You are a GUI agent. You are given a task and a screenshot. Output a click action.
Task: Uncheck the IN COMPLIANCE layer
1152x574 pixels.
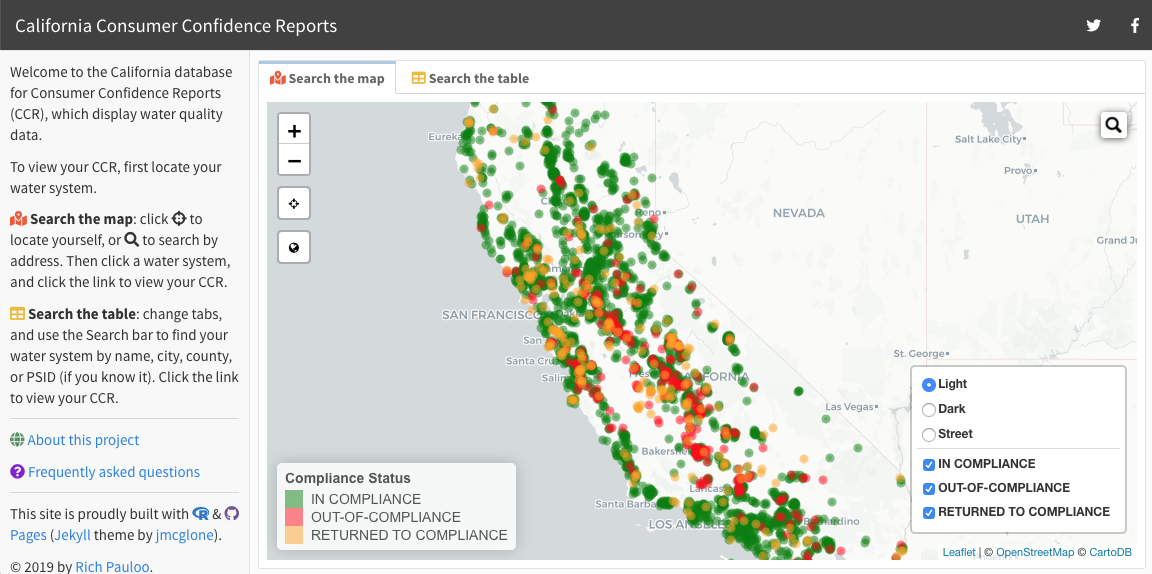point(929,464)
